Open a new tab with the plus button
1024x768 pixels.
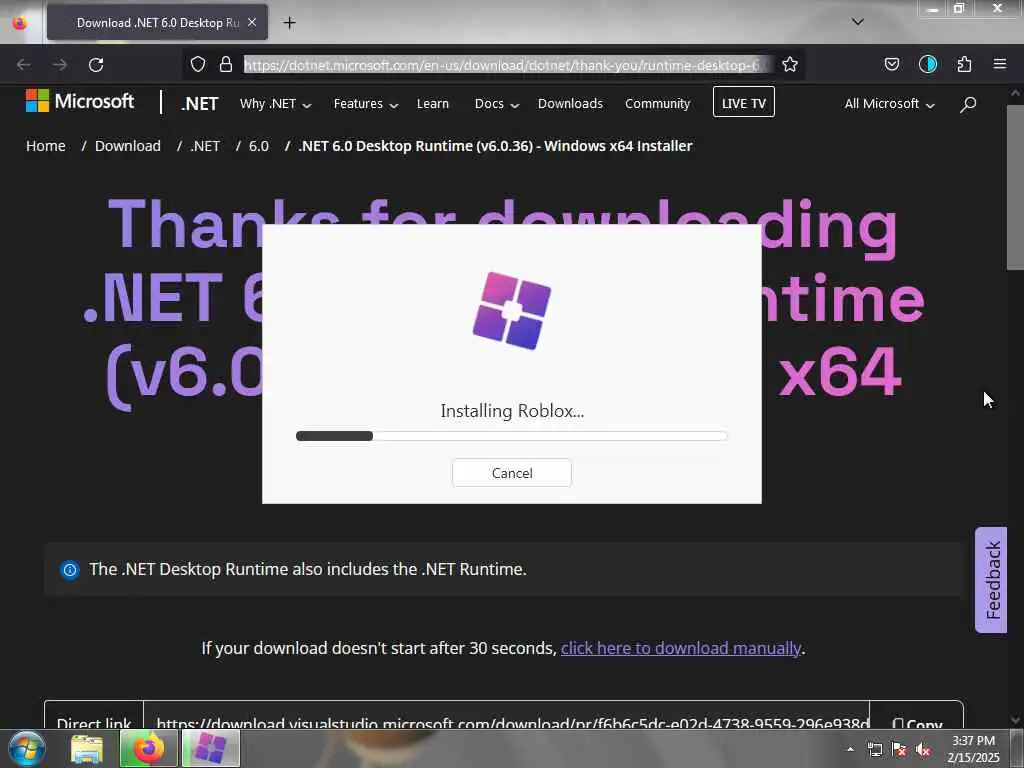pyautogui.click(x=289, y=23)
